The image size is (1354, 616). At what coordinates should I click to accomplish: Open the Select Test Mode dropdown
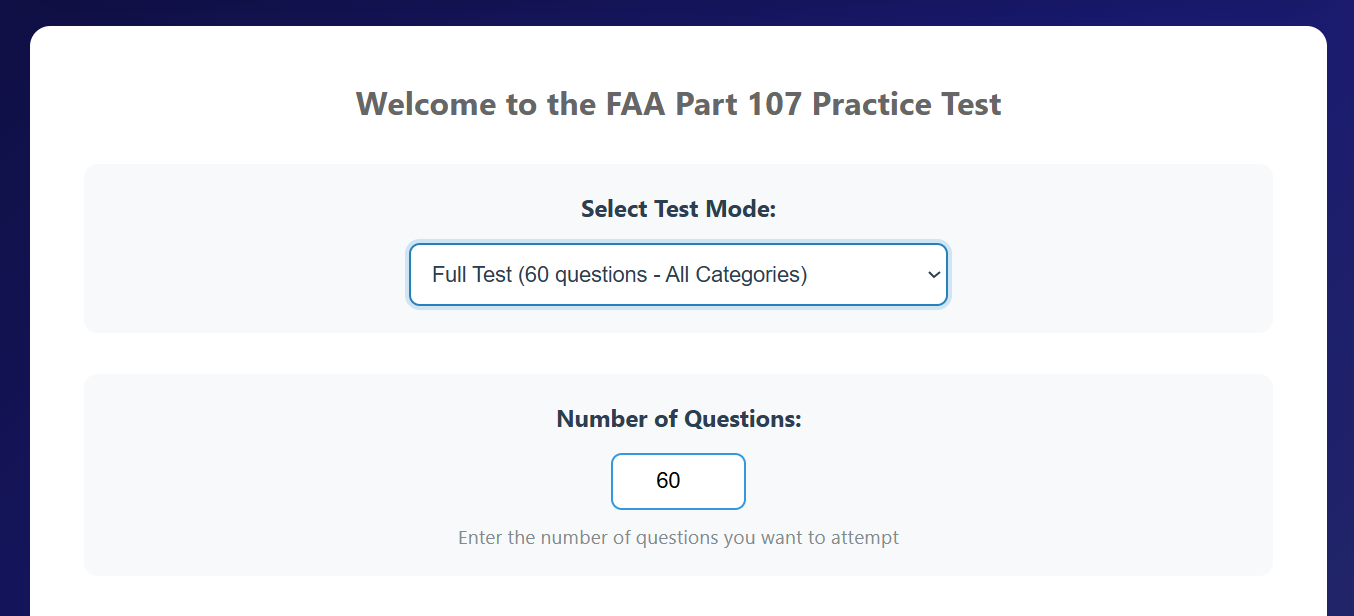click(677, 274)
